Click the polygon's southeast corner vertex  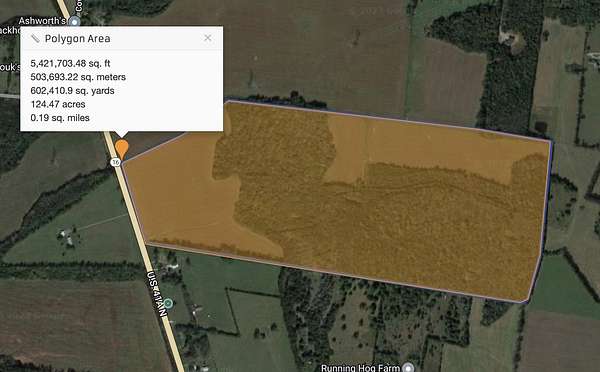click(x=527, y=302)
